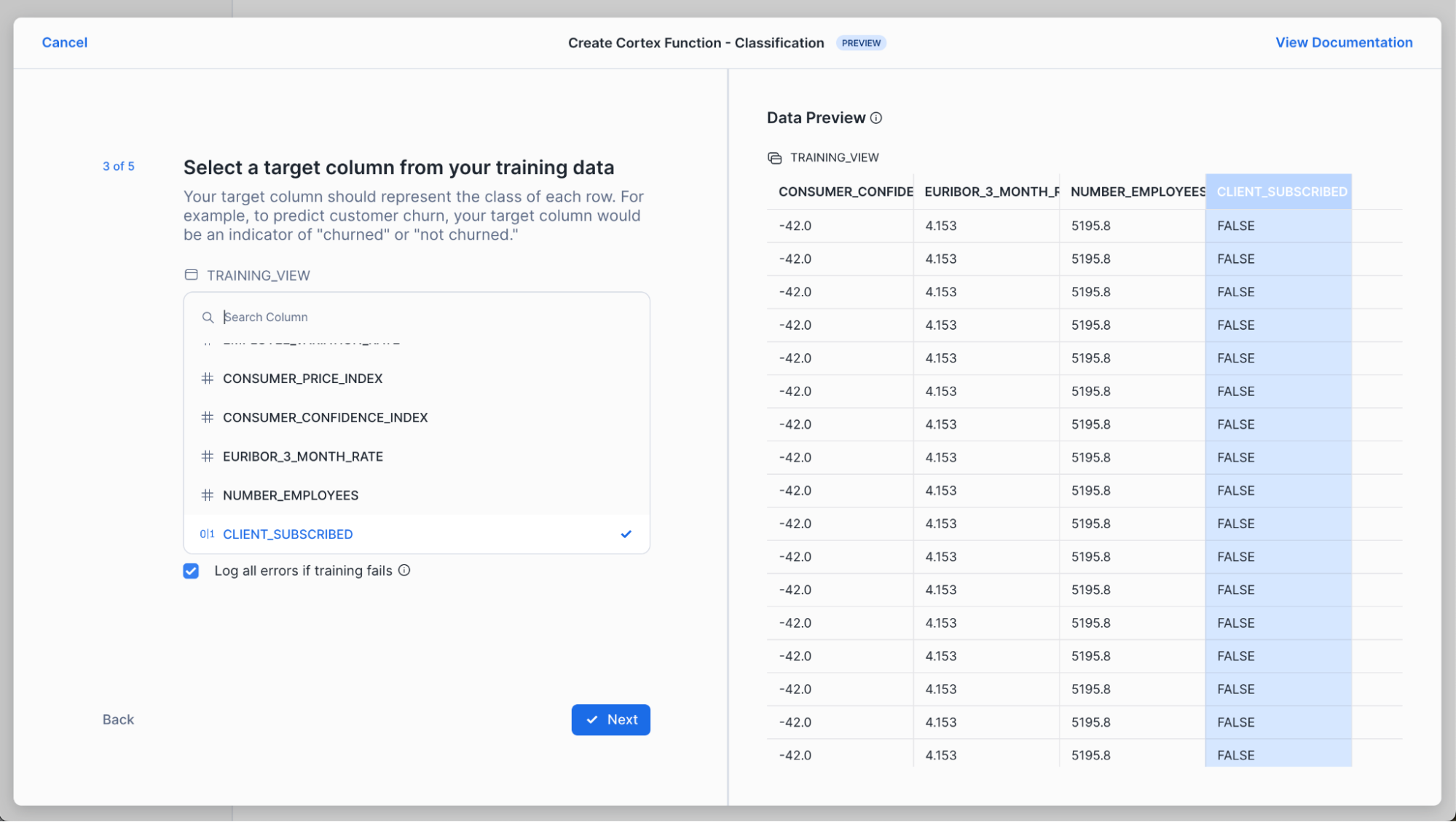
Task: Click the number icon beside CONSUMER_PRICE_INDEX
Action: [x=208, y=379]
